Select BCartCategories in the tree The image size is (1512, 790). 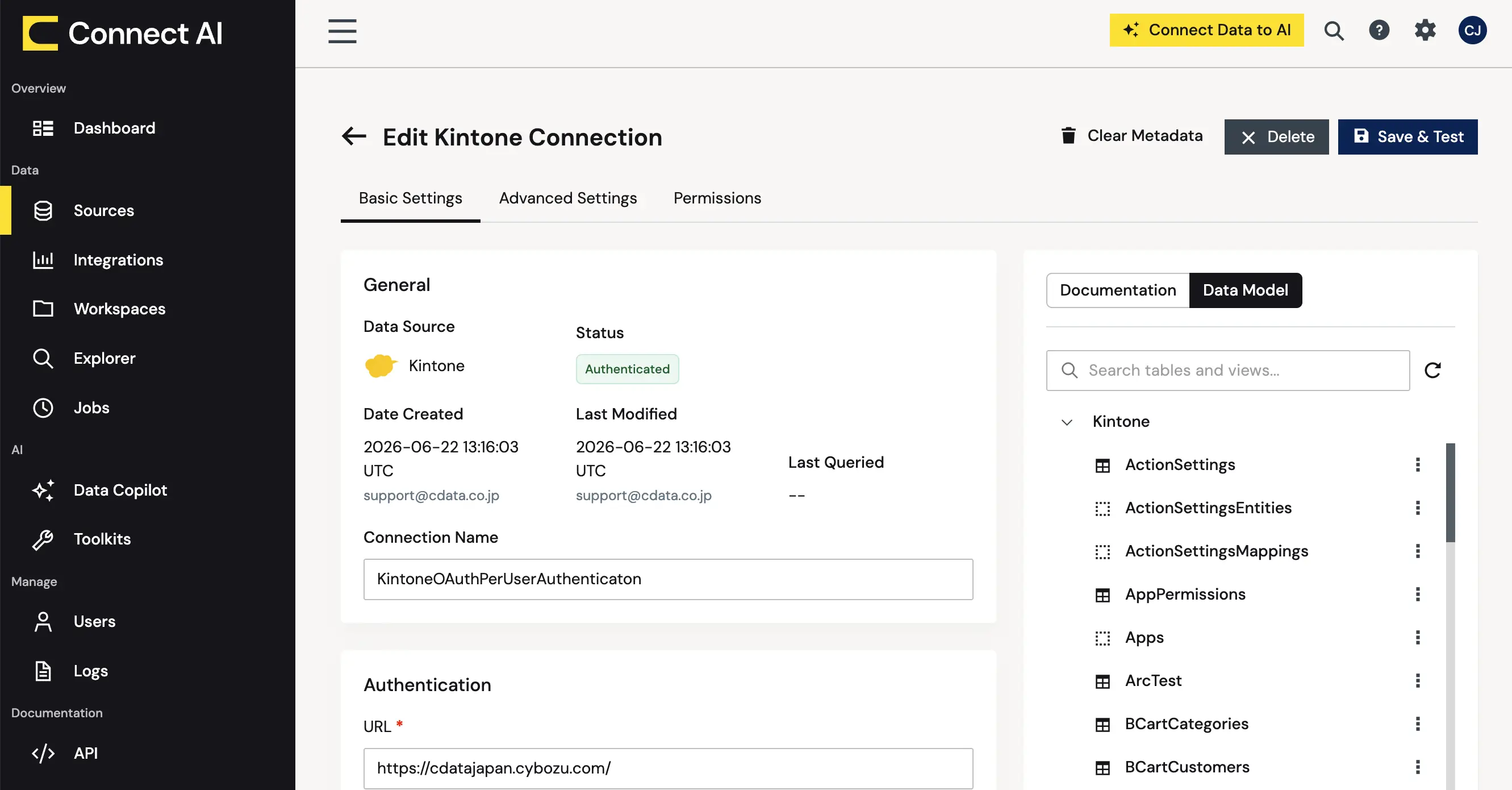[x=1186, y=724]
